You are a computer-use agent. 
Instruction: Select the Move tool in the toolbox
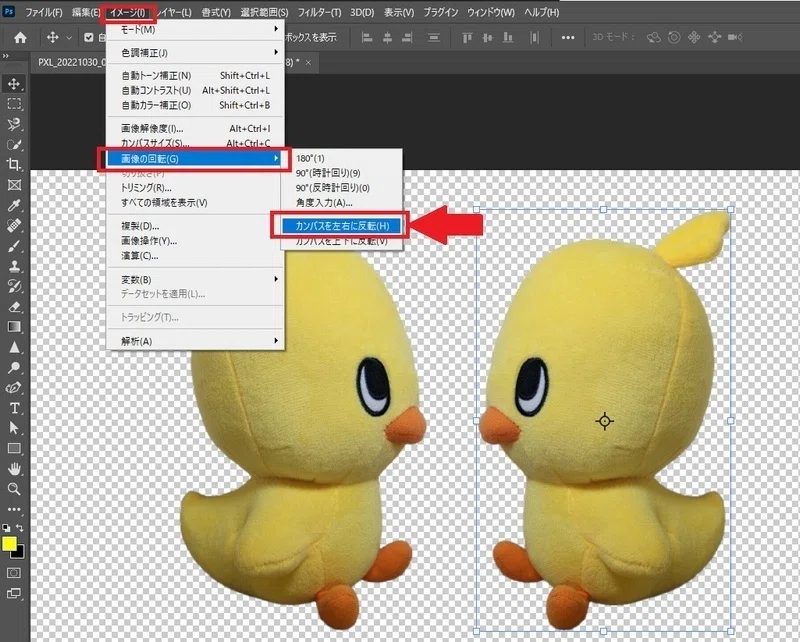coord(14,84)
